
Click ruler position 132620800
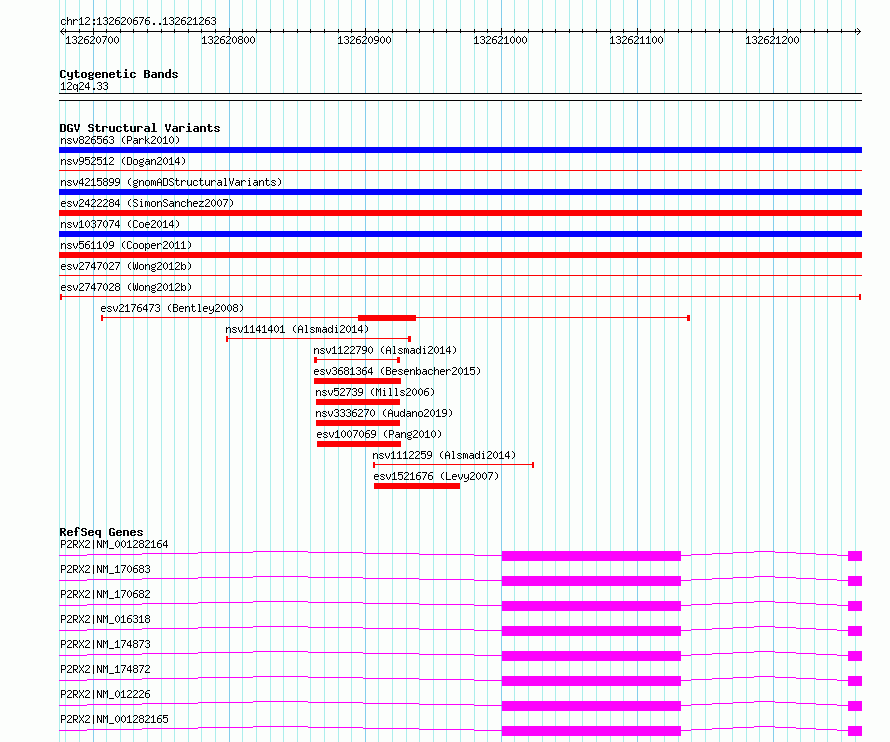(228, 40)
